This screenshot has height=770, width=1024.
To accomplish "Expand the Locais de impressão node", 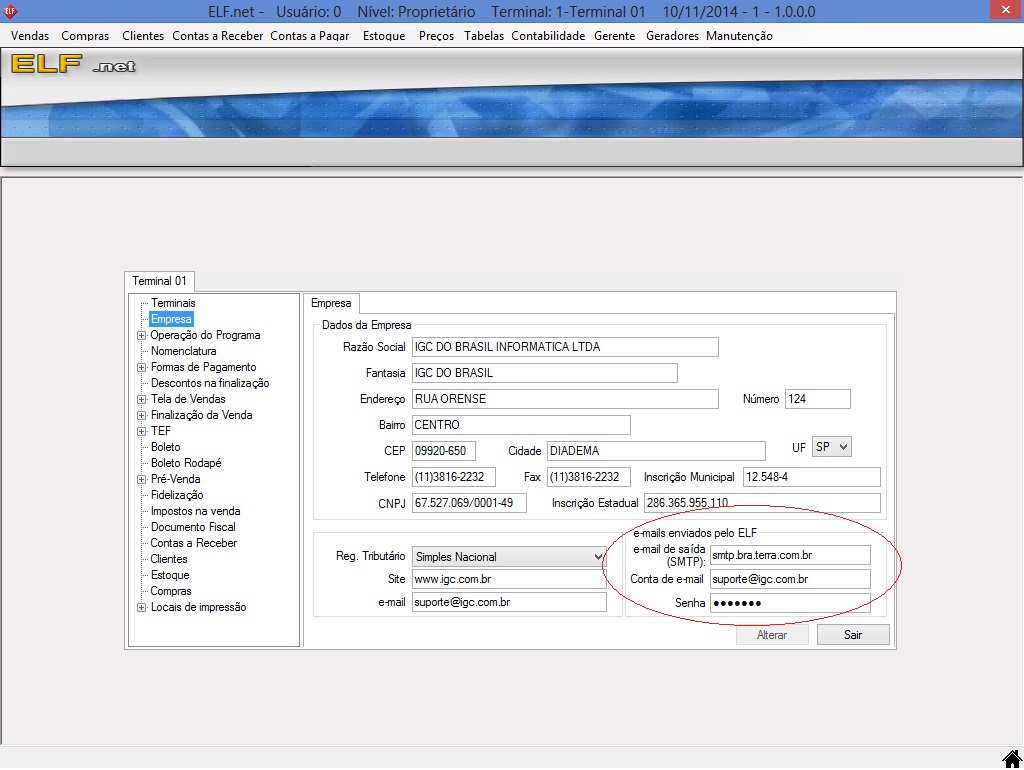I will click(x=141, y=607).
